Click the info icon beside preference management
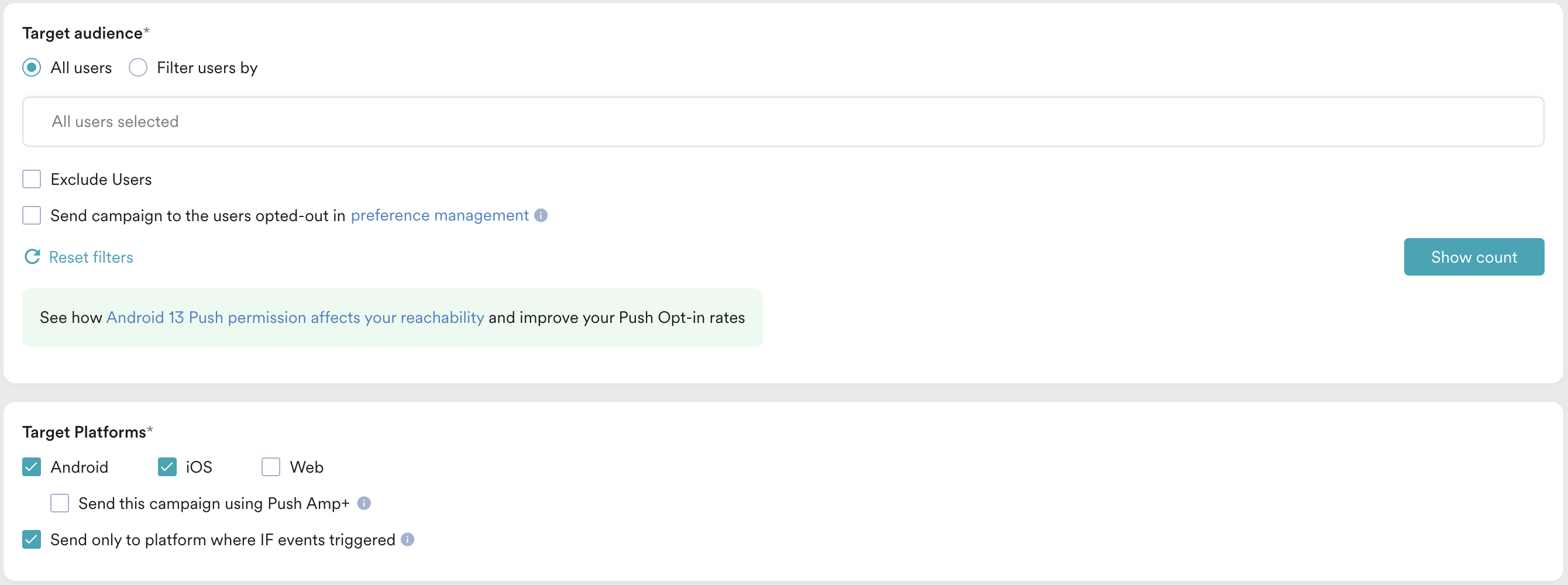Viewport: 1568px width, 585px height. pyautogui.click(x=541, y=215)
